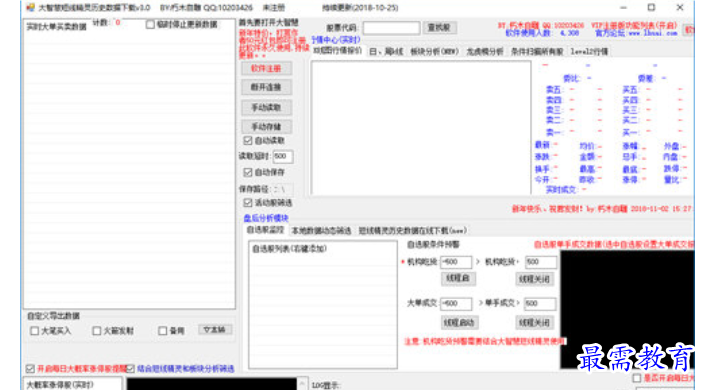Select the 自选股监控 tab
701x390 pixels.
pyautogui.click(x=266, y=230)
